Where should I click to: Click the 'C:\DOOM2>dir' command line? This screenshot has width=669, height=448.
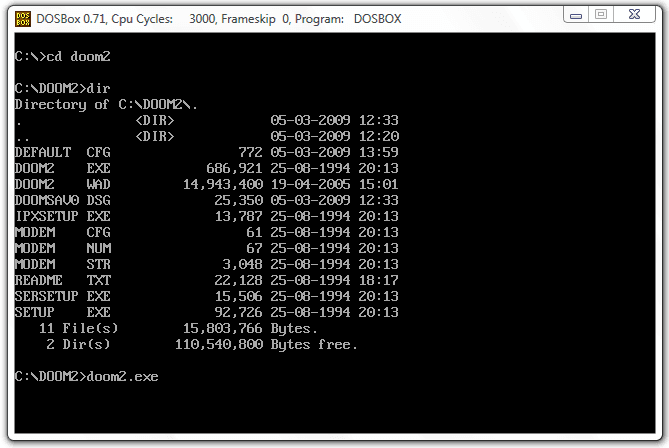coord(62,88)
